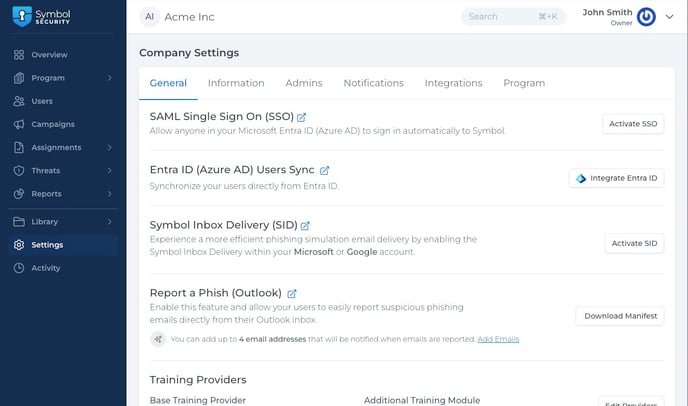Click the Integrate Entra ID button
The height and width of the screenshot is (406, 688).
[616, 178]
